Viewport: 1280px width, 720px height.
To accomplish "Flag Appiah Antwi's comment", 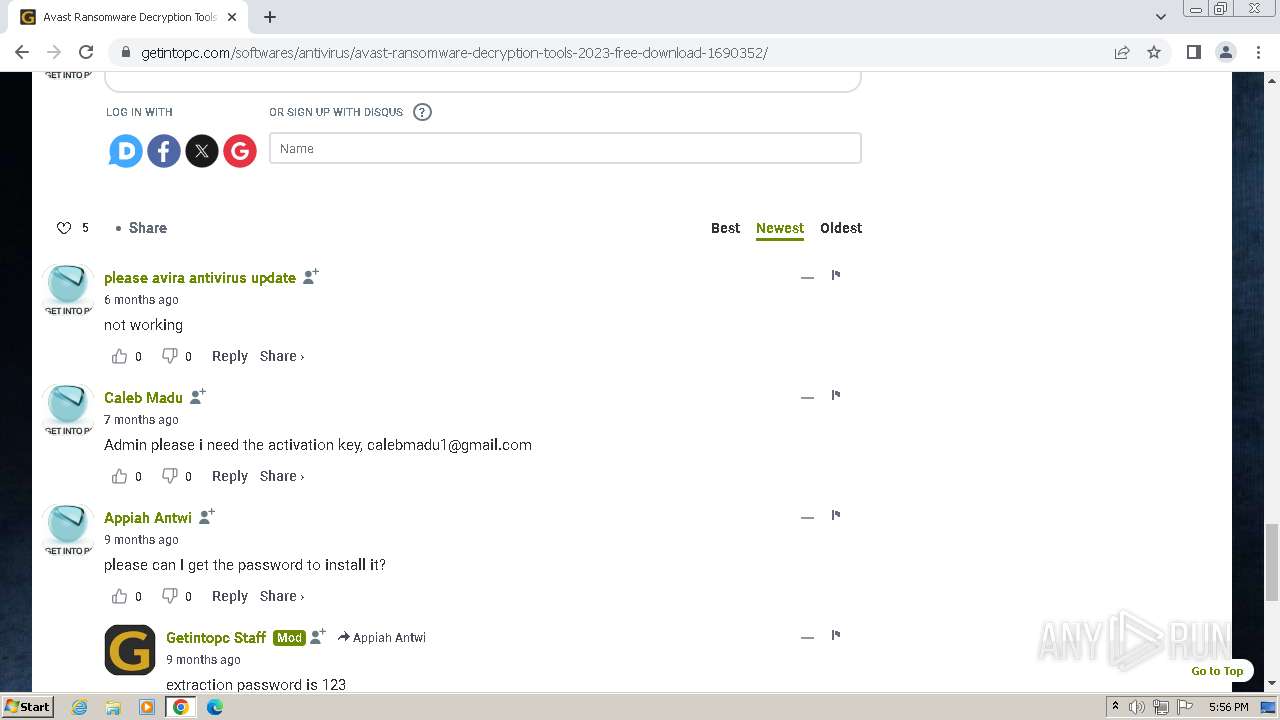I will (x=836, y=515).
